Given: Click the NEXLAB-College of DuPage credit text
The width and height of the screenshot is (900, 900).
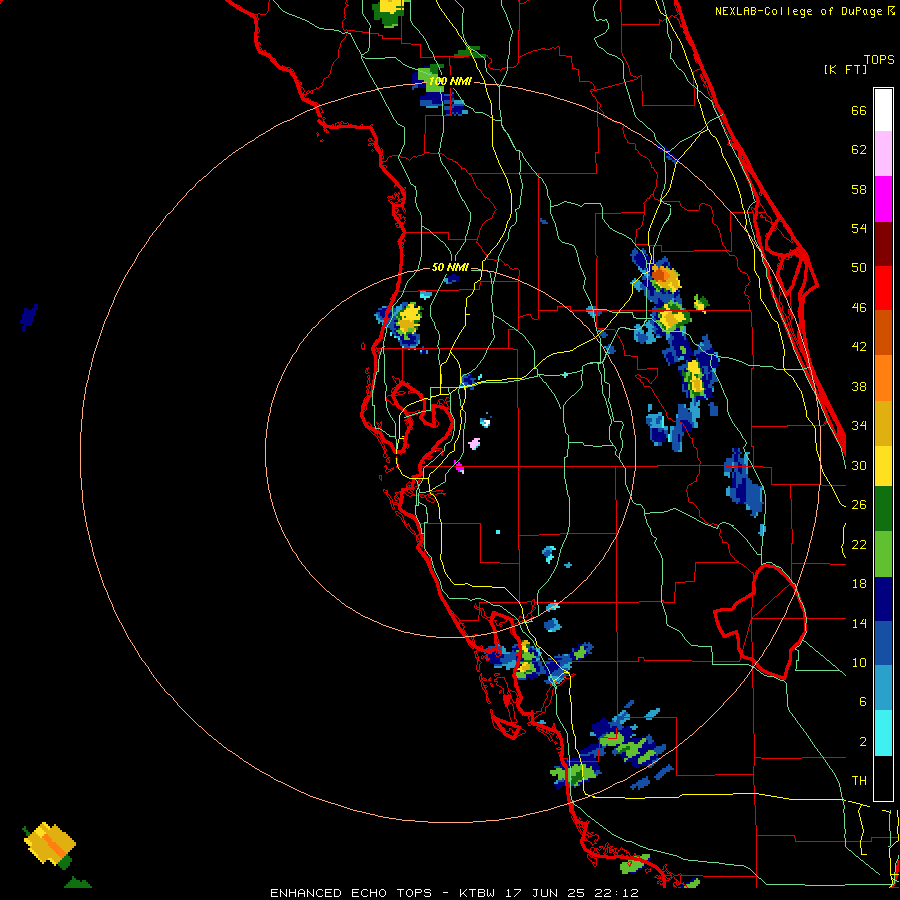Looking at the screenshot, I should pos(804,11).
